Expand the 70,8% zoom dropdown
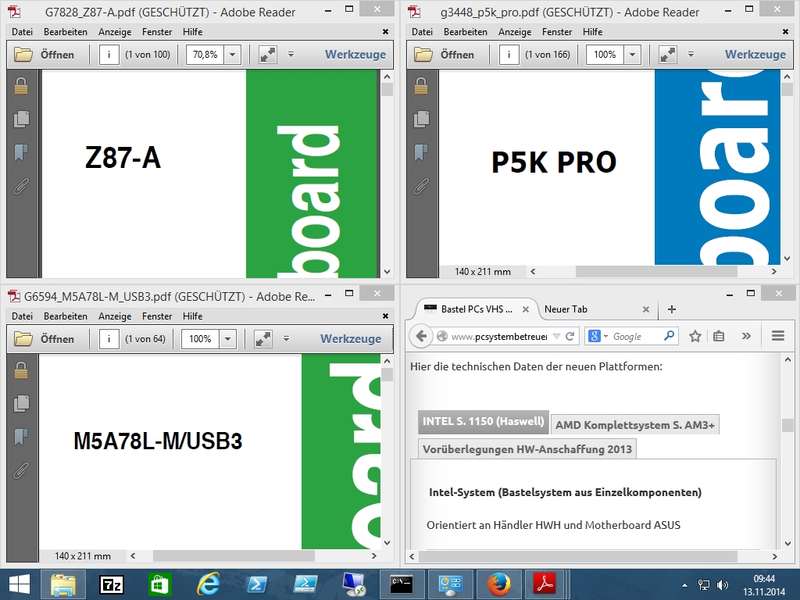The width and height of the screenshot is (800, 600). [232, 55]
